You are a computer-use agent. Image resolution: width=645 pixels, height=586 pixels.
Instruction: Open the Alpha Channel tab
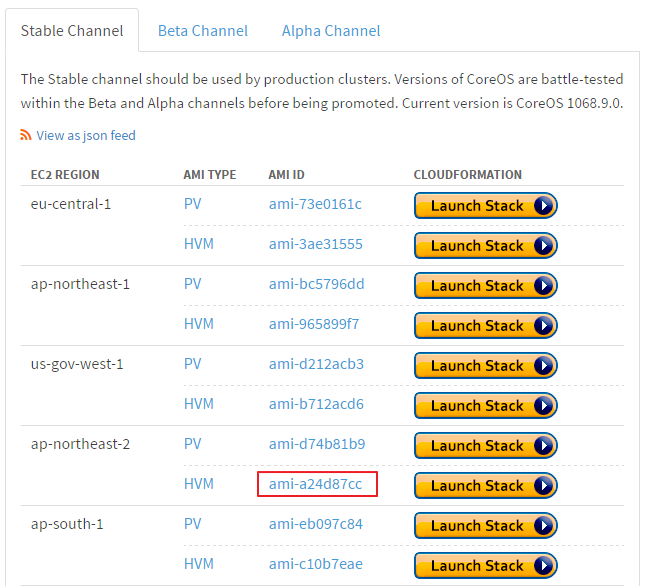pos(331,31)
